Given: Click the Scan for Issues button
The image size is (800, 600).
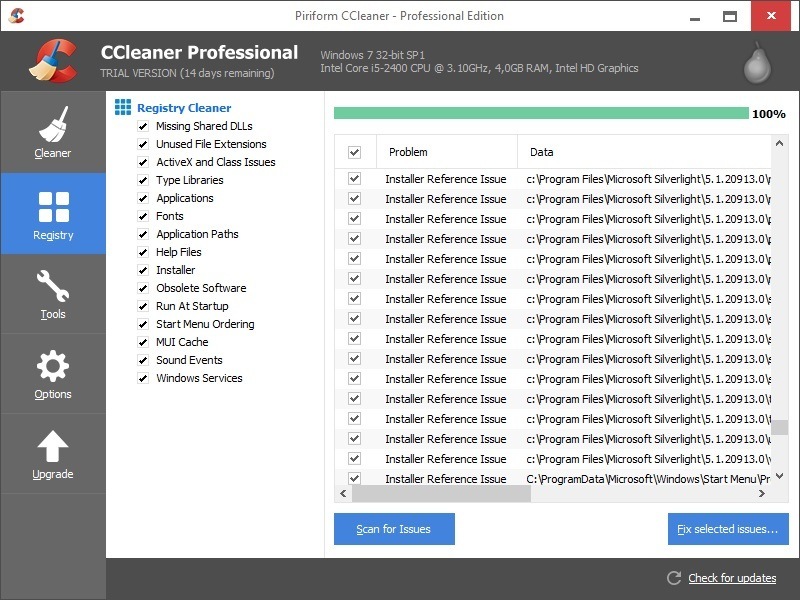Looking at the screenshot, I should [394, 529].
